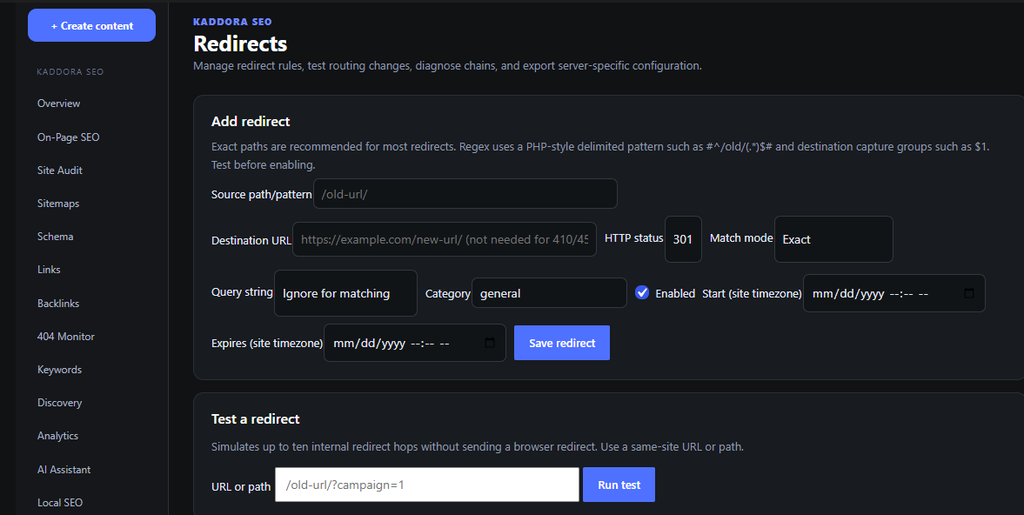Click the Save redirect button

point(562,343)
